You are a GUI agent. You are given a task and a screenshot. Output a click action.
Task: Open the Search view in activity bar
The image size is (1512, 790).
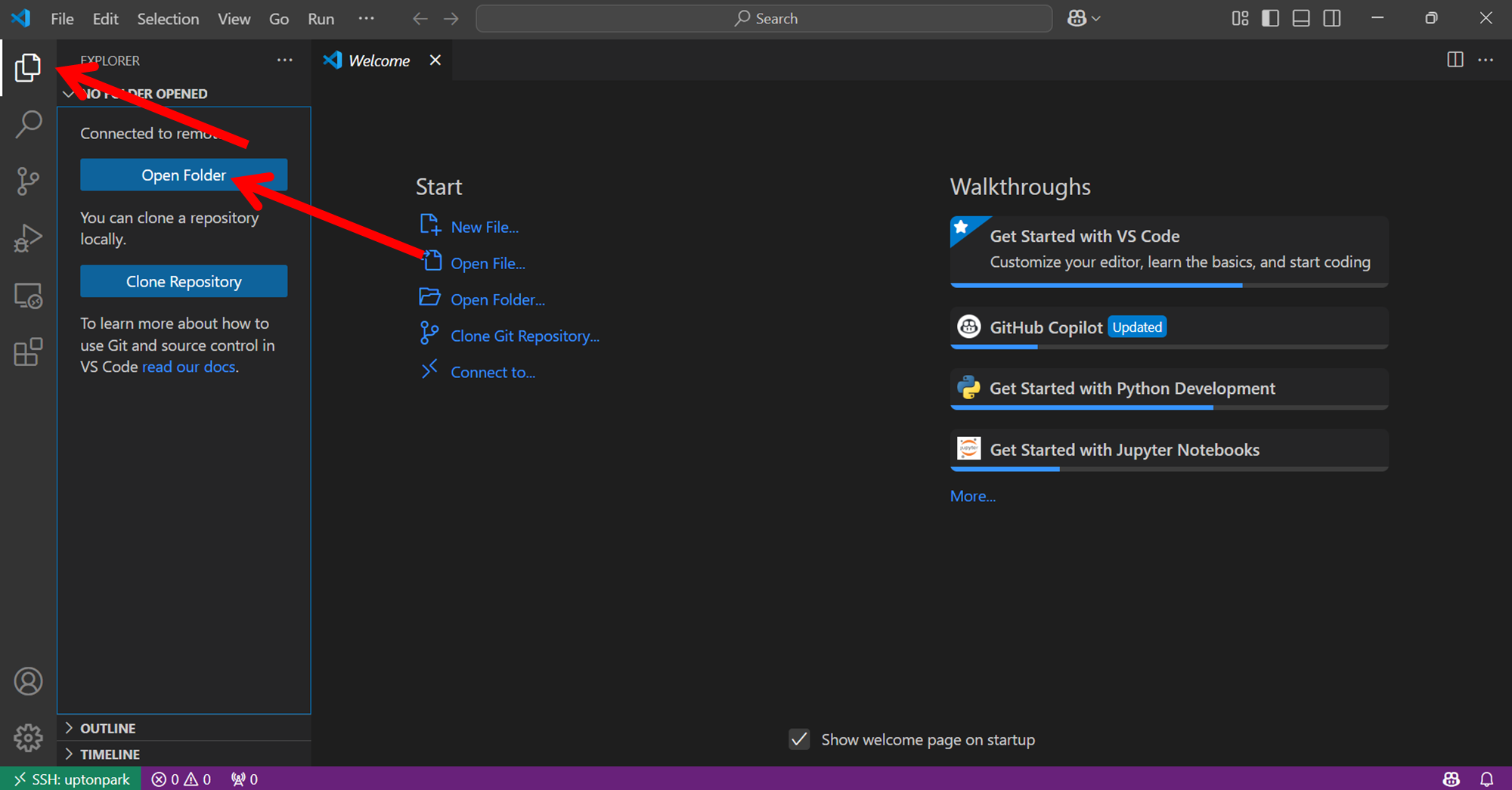click(28, 124)
